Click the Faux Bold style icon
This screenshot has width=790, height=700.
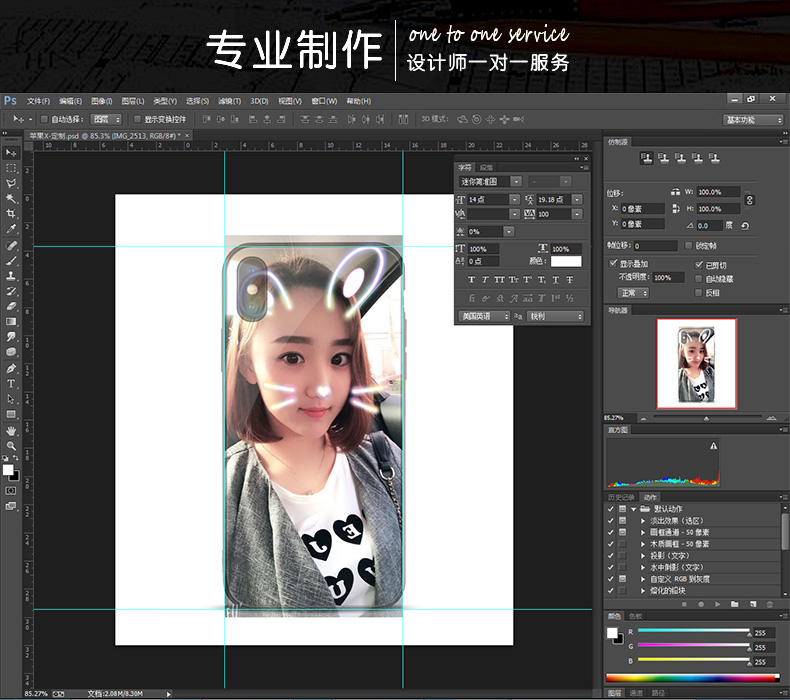coord(472,280)
